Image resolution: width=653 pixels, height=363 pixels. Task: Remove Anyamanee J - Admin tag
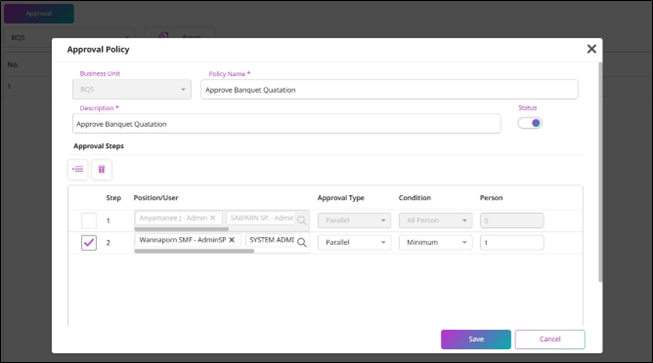(212, 218)
